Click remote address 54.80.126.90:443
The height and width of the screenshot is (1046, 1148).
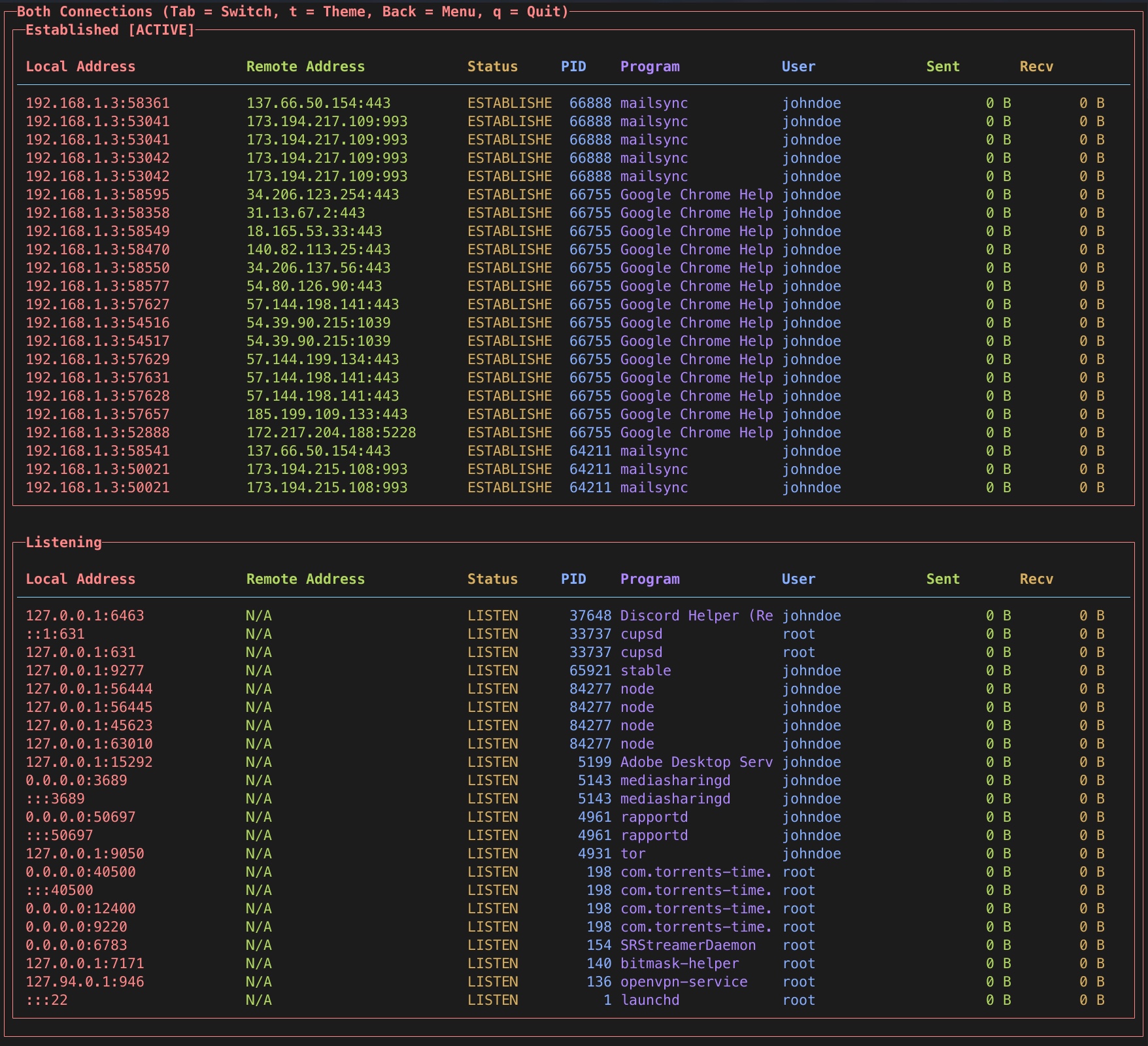[314, 286]
